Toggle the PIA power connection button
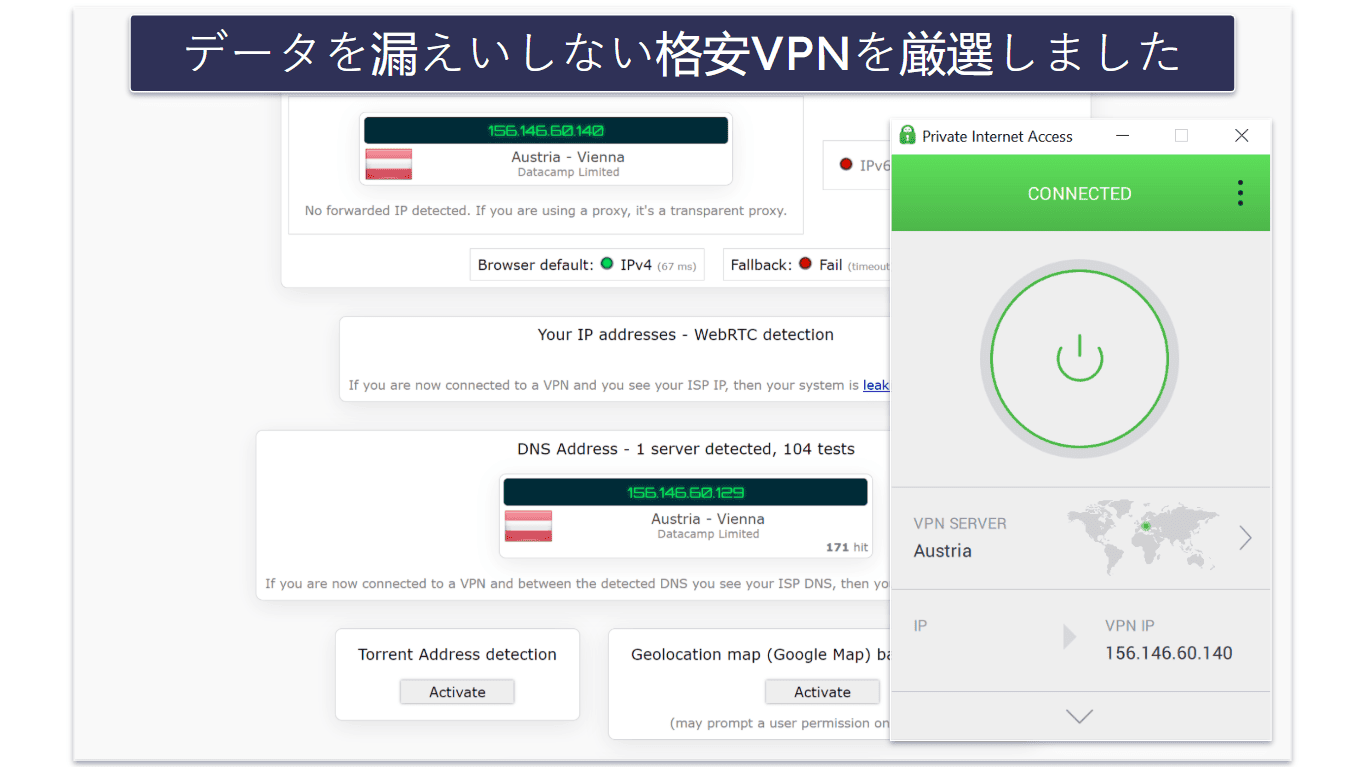The width and height of the screenshot is (1365, 767). click(x=1079, y=359)
